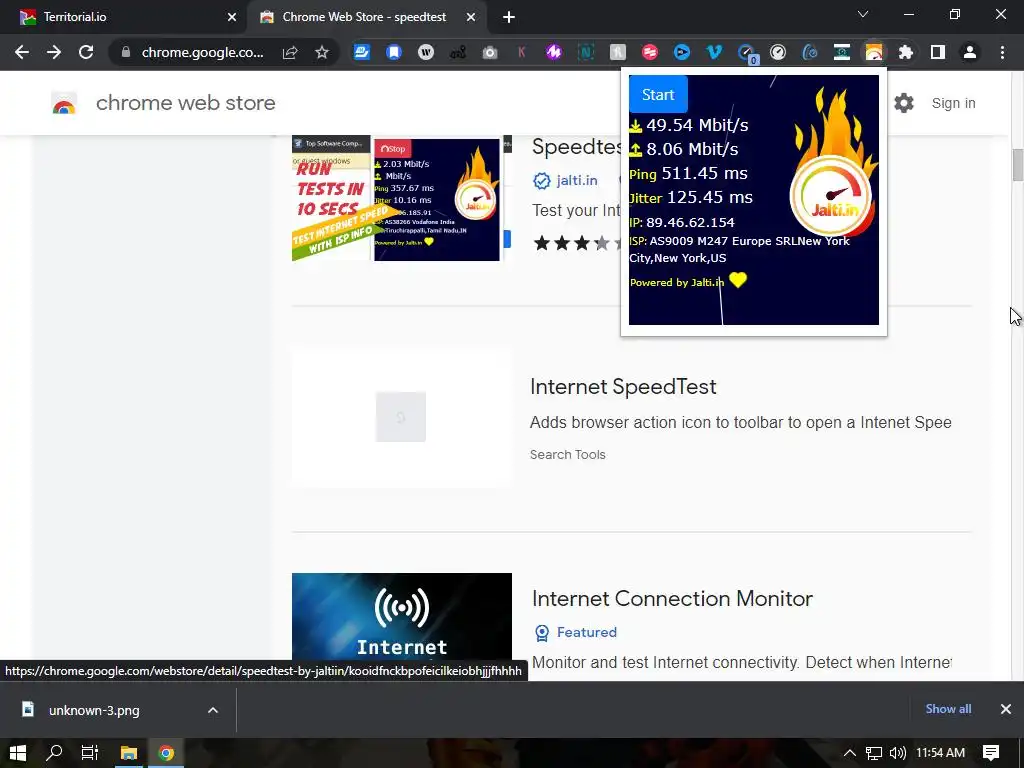Screen dimensions: 1024x768
Task: Open the red striped circle extension
Action: click(x=650, y=52)
